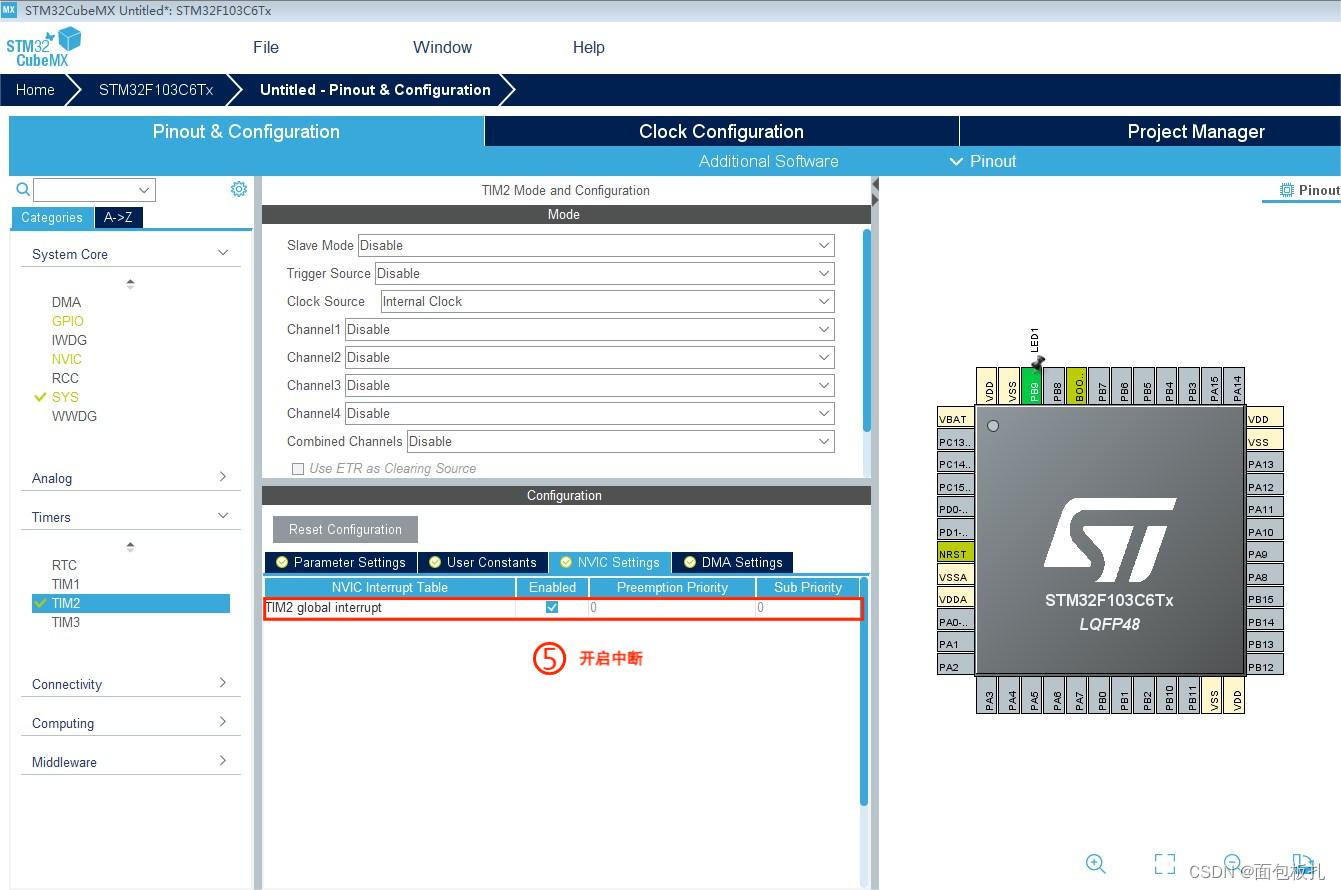Open the Window menu
This screenshot has height=890, width=1341.
tap(442, 47)
